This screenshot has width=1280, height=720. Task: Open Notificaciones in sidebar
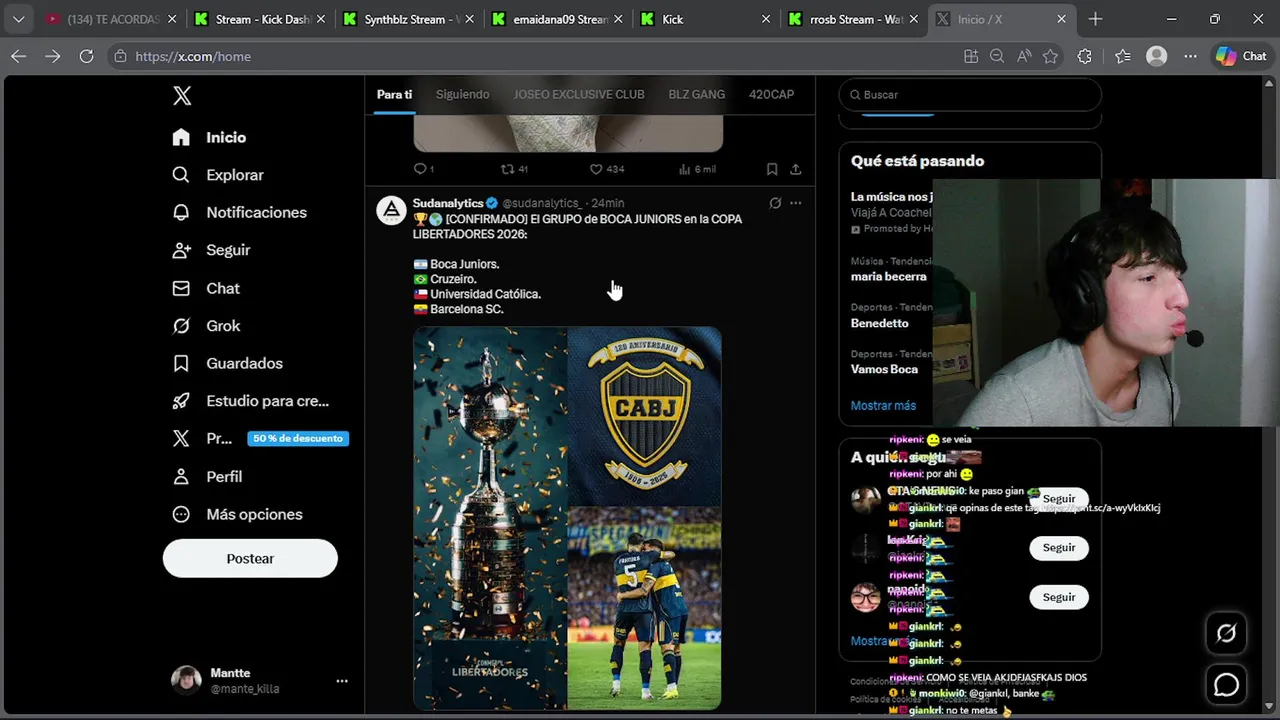point(239,212)
